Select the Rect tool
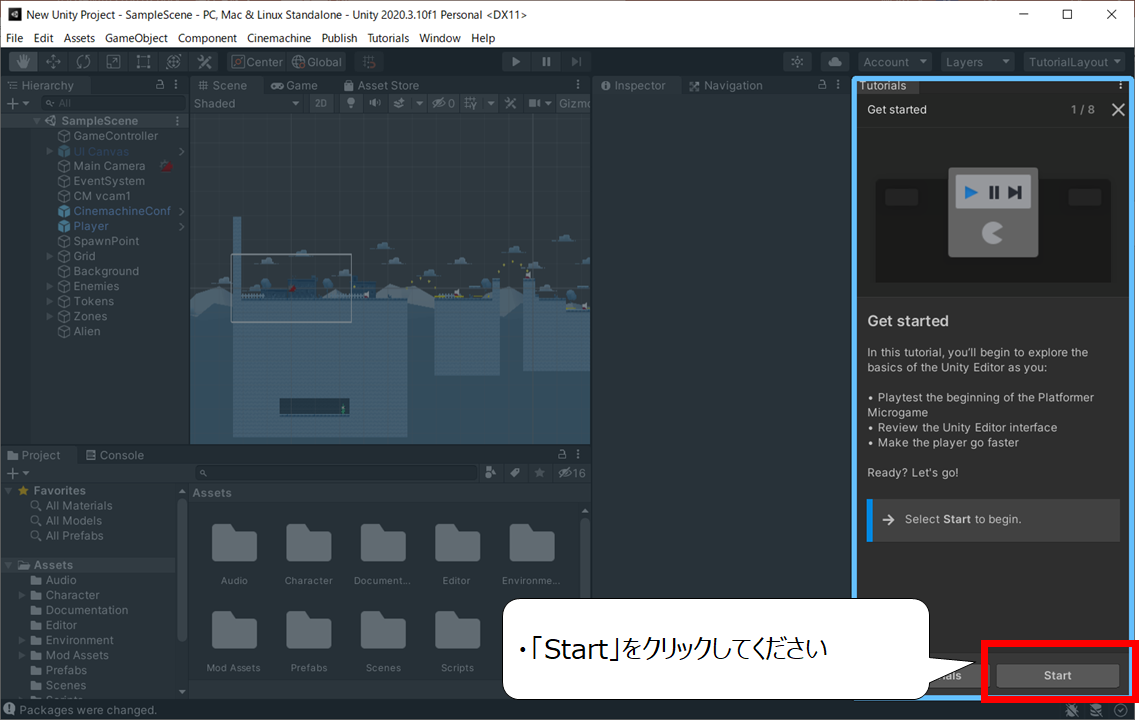1139x720 pixels. [143, 62]
